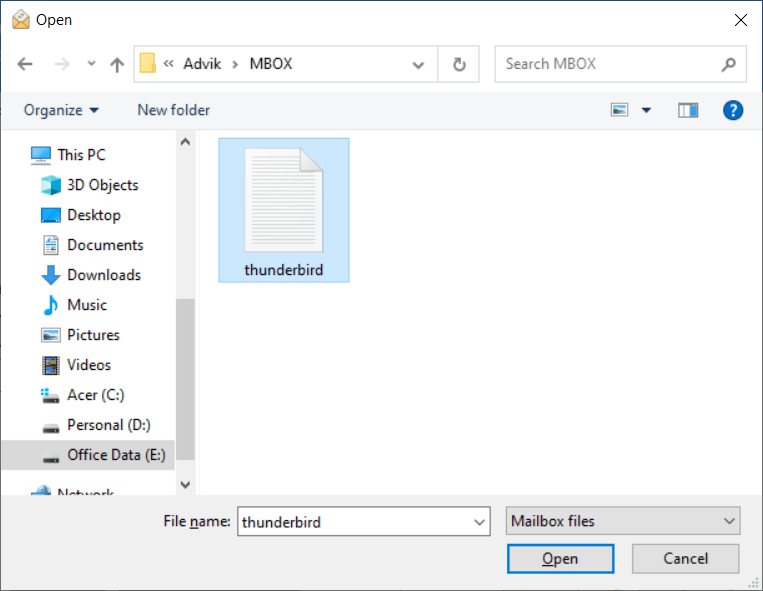Expand the address bar history dropdown
763x591 pixels.
418,64
